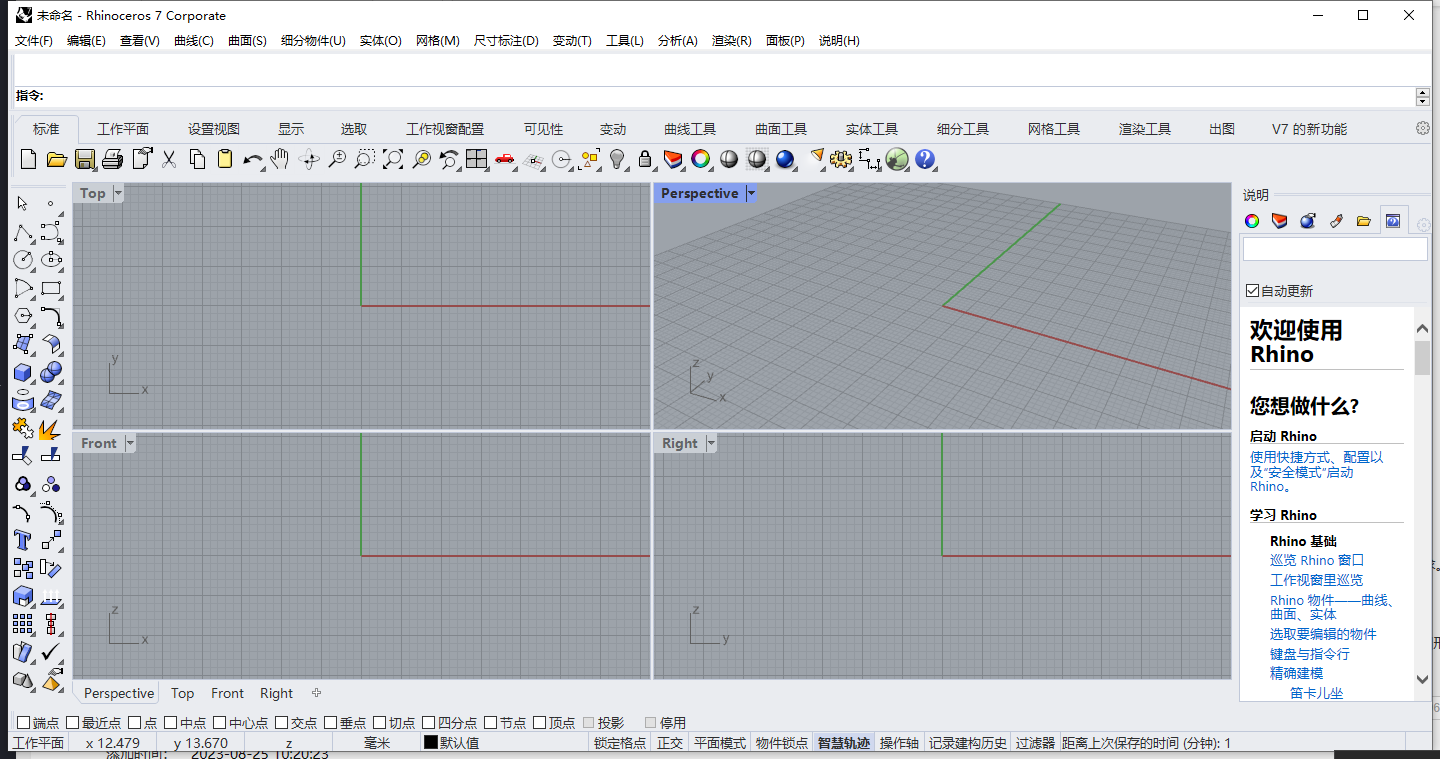Open a file using the folder icon

click(56, 159)
